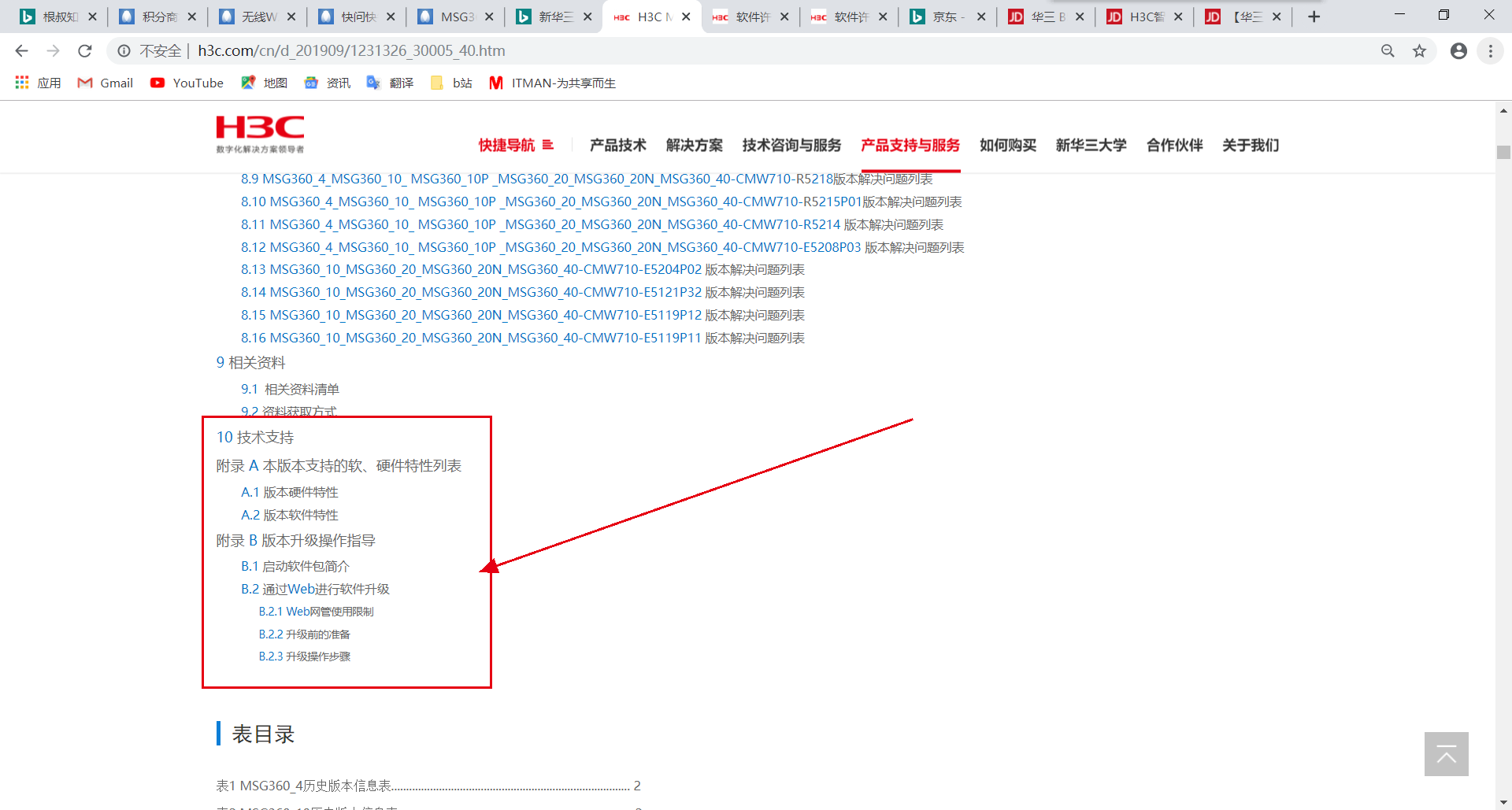Click the page scrollbar down arrow
1512x810 pixels.
click(x=1504, y=803)
